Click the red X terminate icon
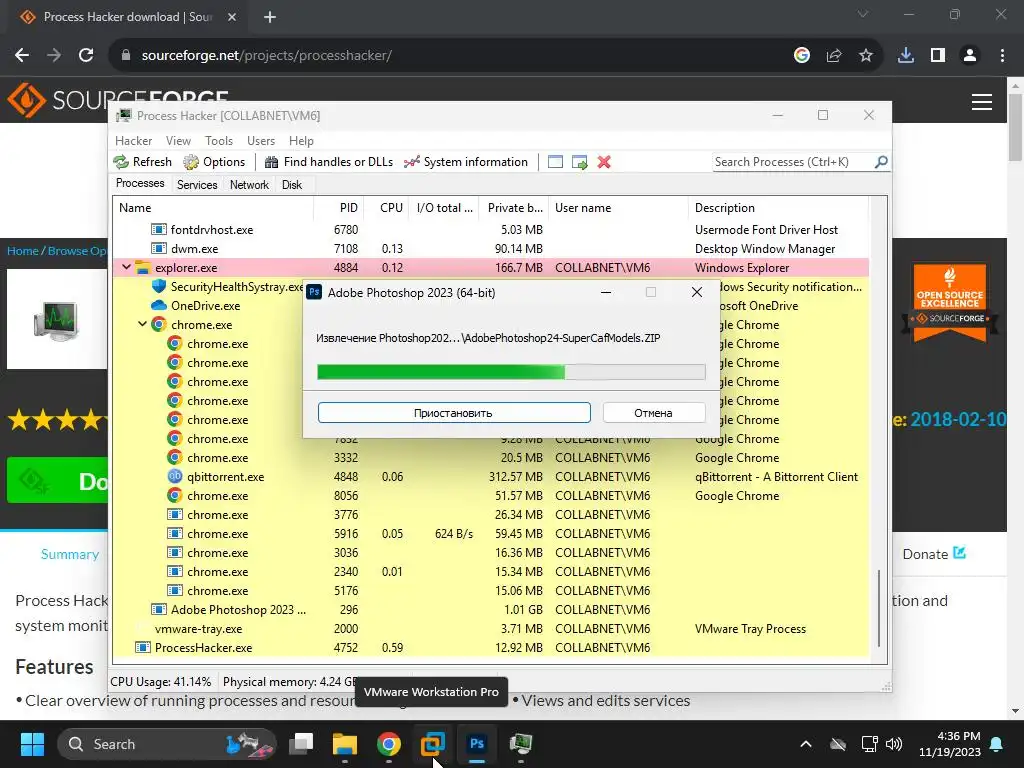Viewport: 1024px width, 768px height. pyautogui.click(x=604, y=162)
